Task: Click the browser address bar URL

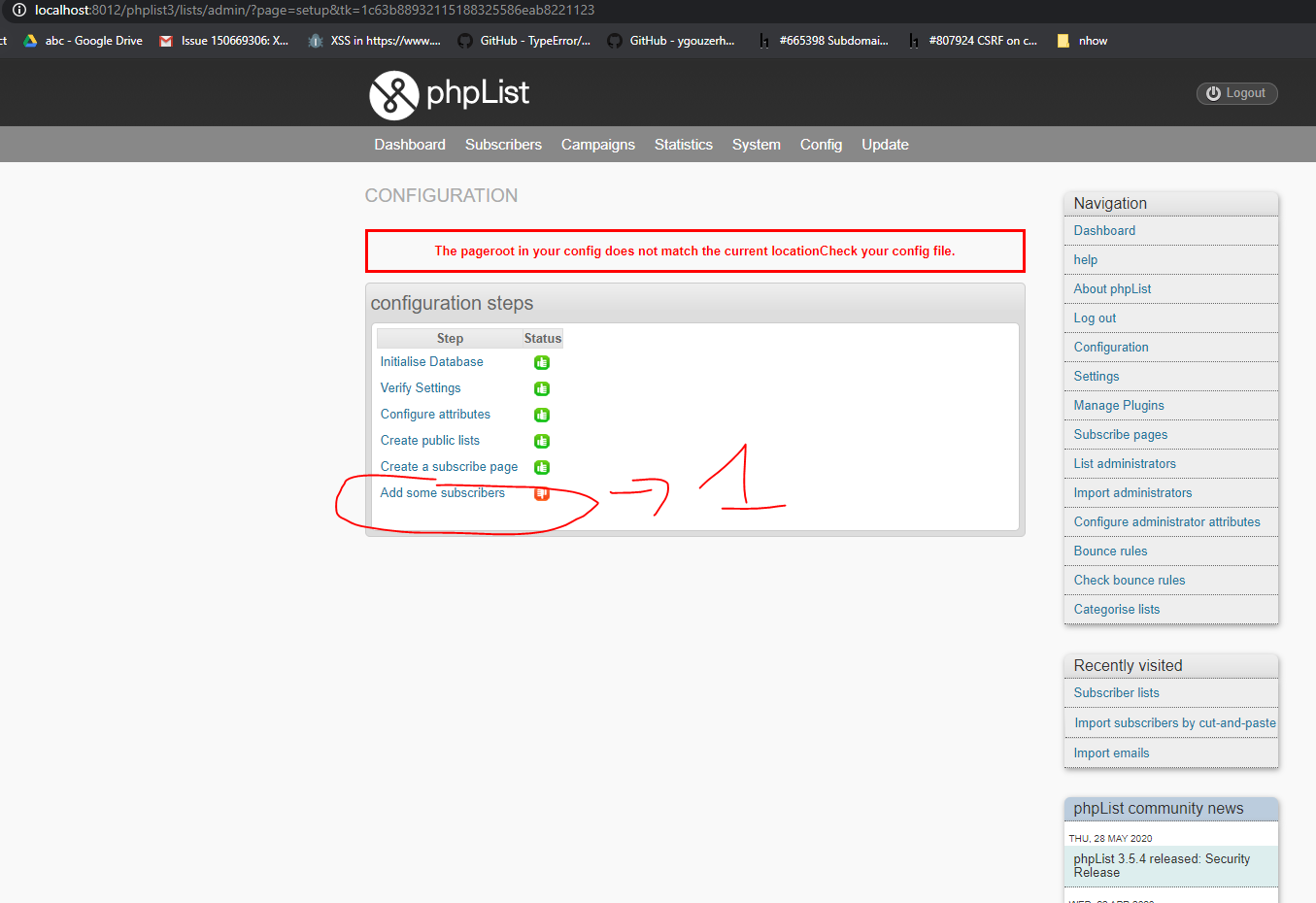Action: 315,10
